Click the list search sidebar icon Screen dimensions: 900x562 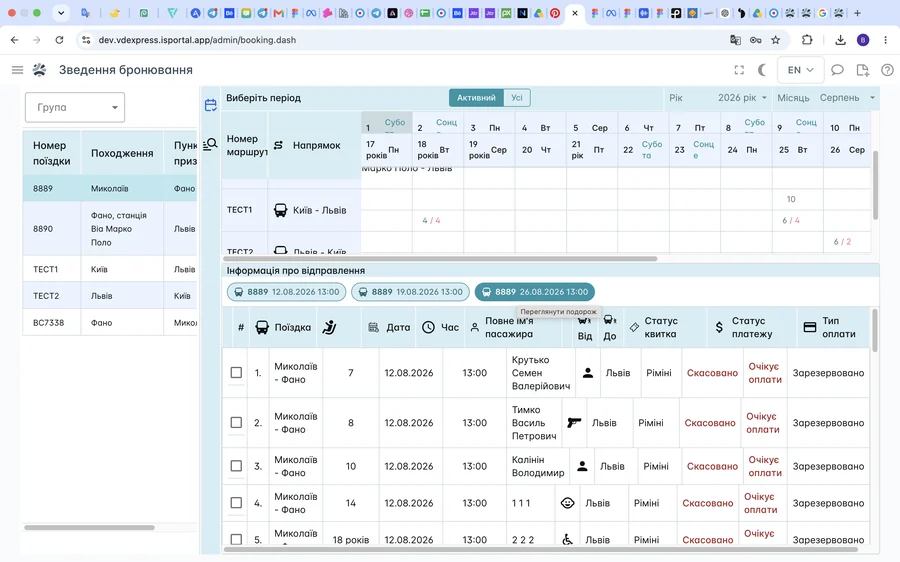tap(211, 144)
